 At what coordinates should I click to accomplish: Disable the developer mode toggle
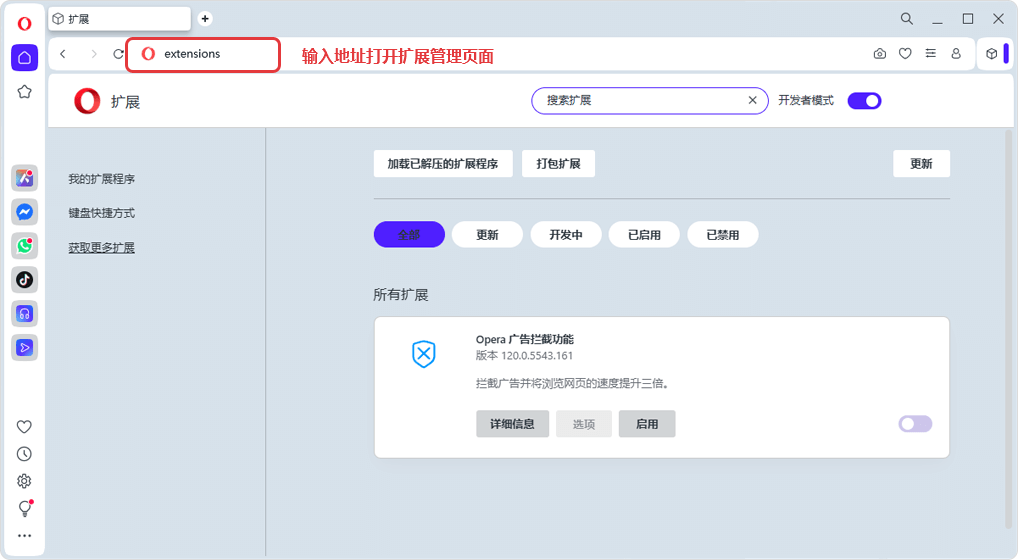point(864,100)
